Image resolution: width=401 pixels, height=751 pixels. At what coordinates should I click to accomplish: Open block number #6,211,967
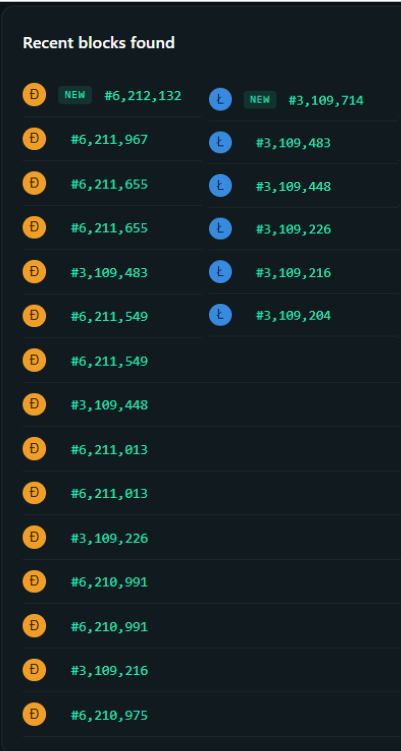pos(109,140)
